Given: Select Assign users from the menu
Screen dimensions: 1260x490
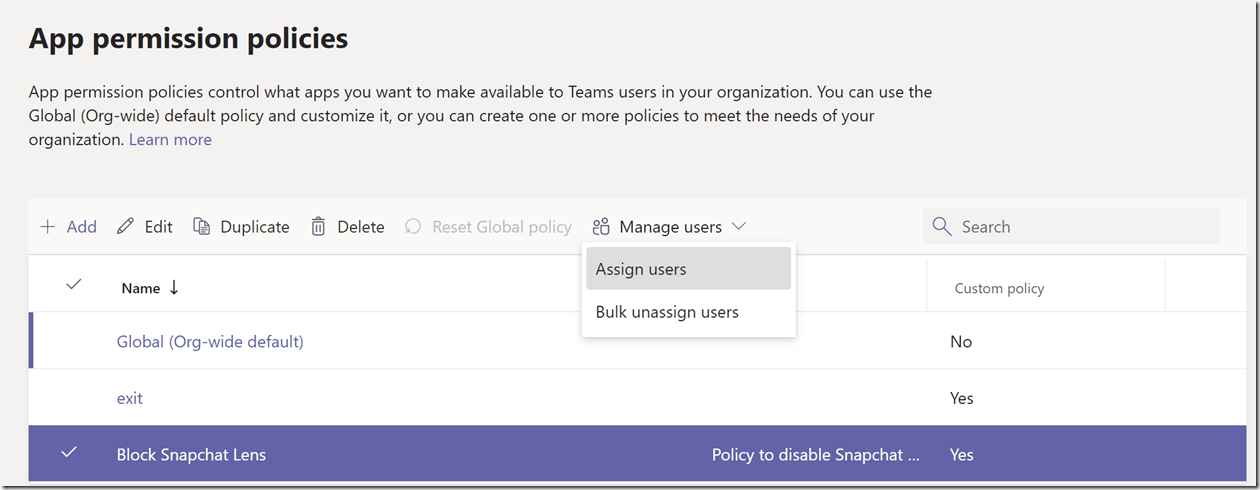Looking at the screenshot, I should [641, 269].
